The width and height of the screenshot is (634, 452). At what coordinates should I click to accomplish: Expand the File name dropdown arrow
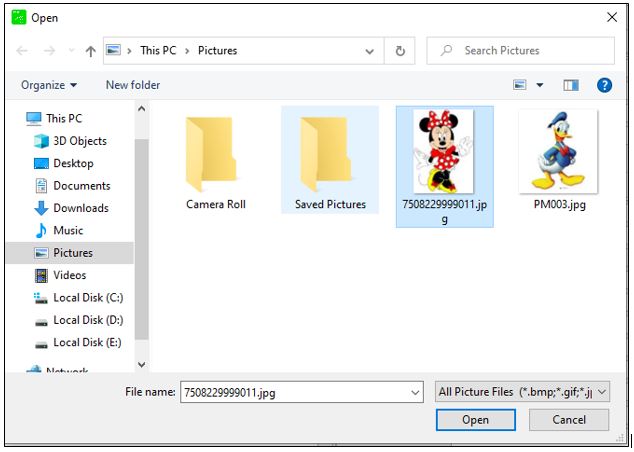415,393
